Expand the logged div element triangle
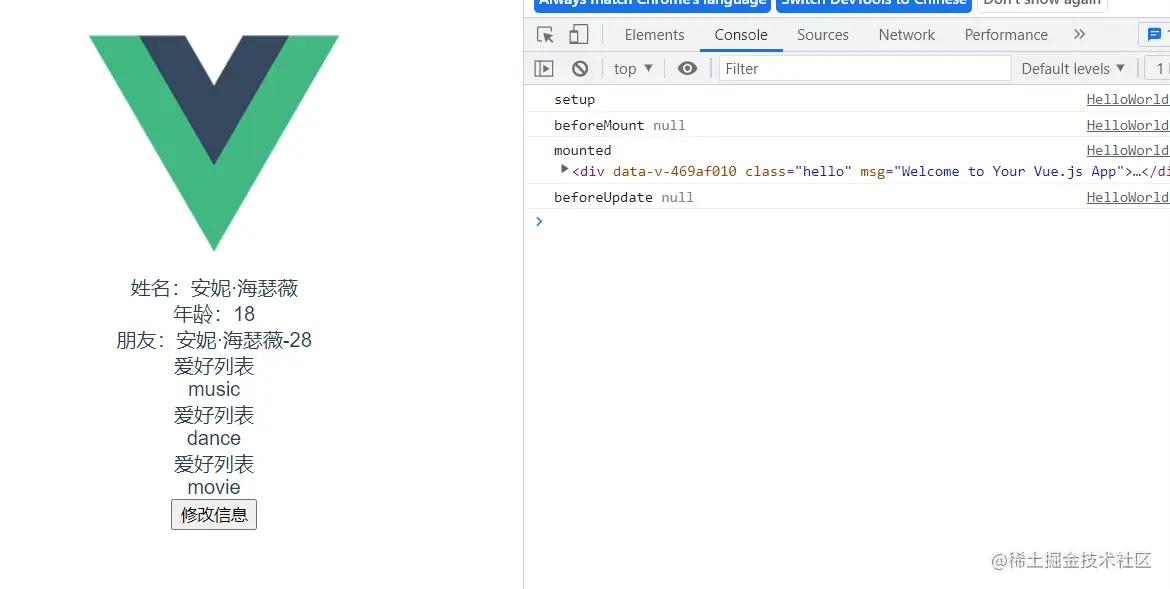Screen dimensions: 1170x589 [565, 169]
